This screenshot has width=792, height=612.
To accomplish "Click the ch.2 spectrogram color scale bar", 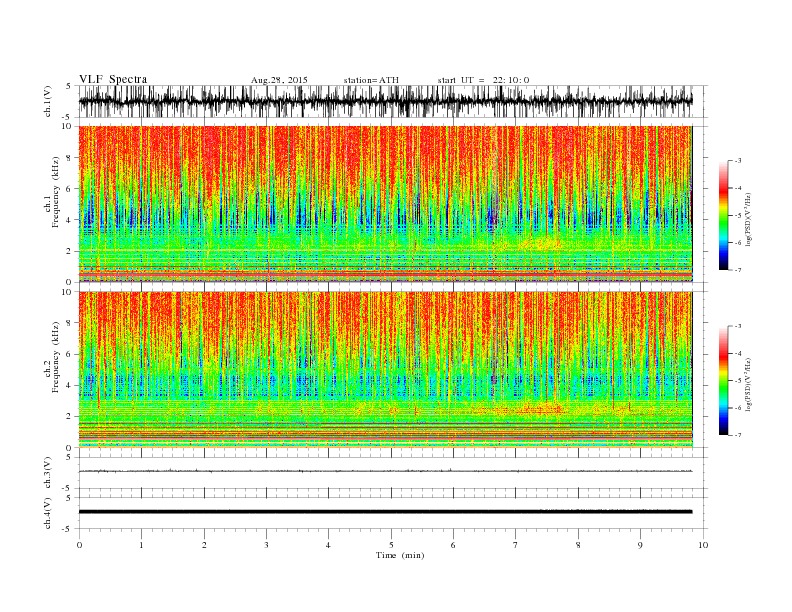I will 723,380.
